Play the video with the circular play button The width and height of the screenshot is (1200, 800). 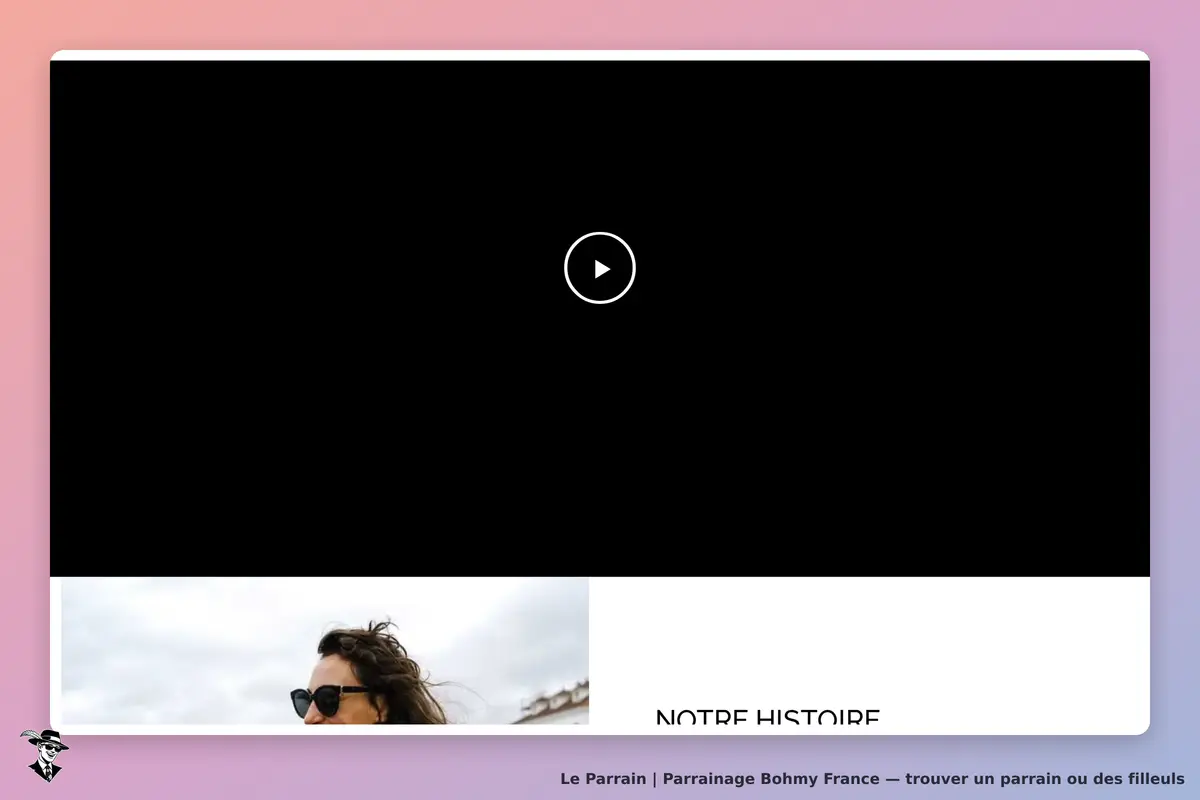(x=600, y=268)
